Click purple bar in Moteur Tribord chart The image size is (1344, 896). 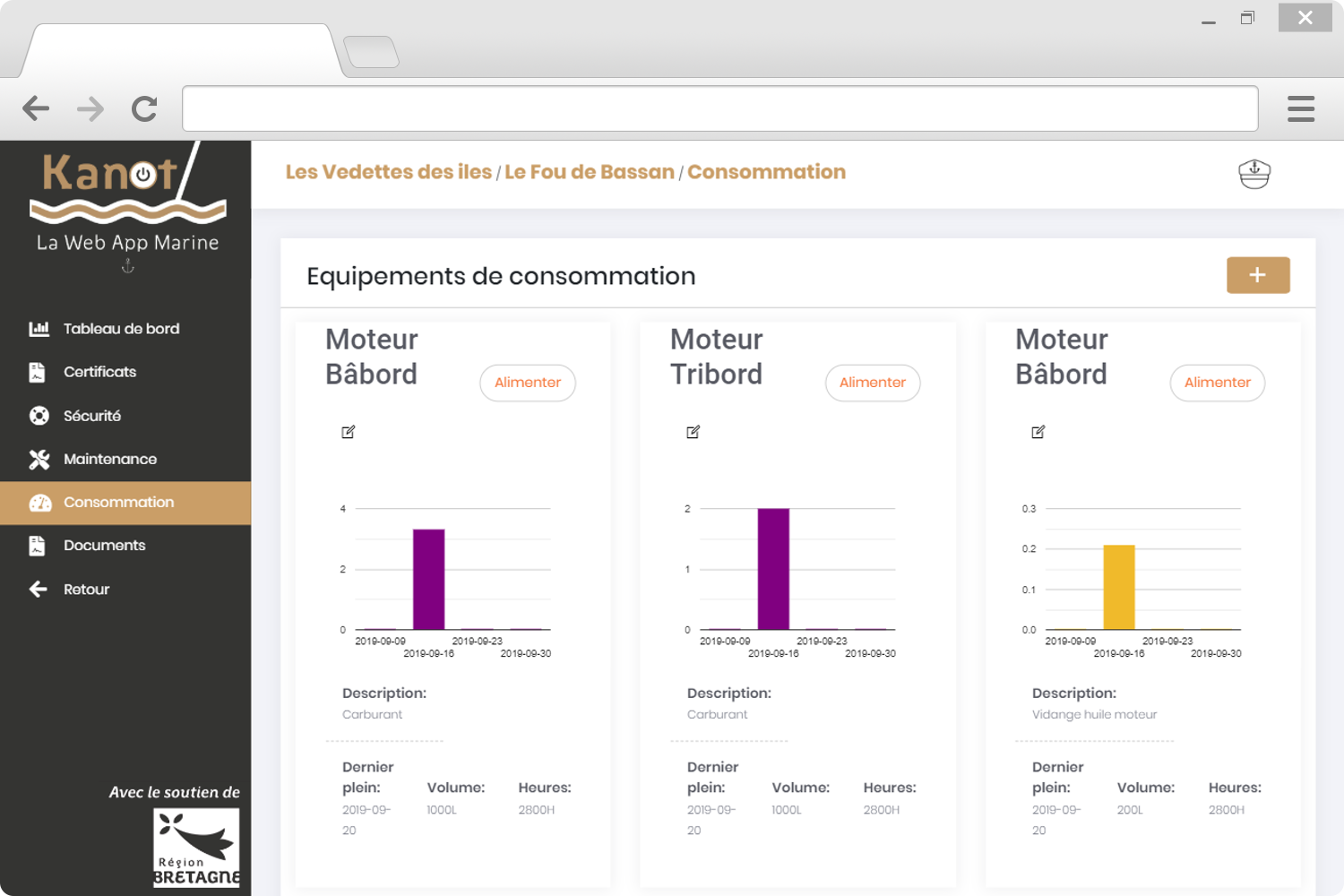(x=774, y=569)
